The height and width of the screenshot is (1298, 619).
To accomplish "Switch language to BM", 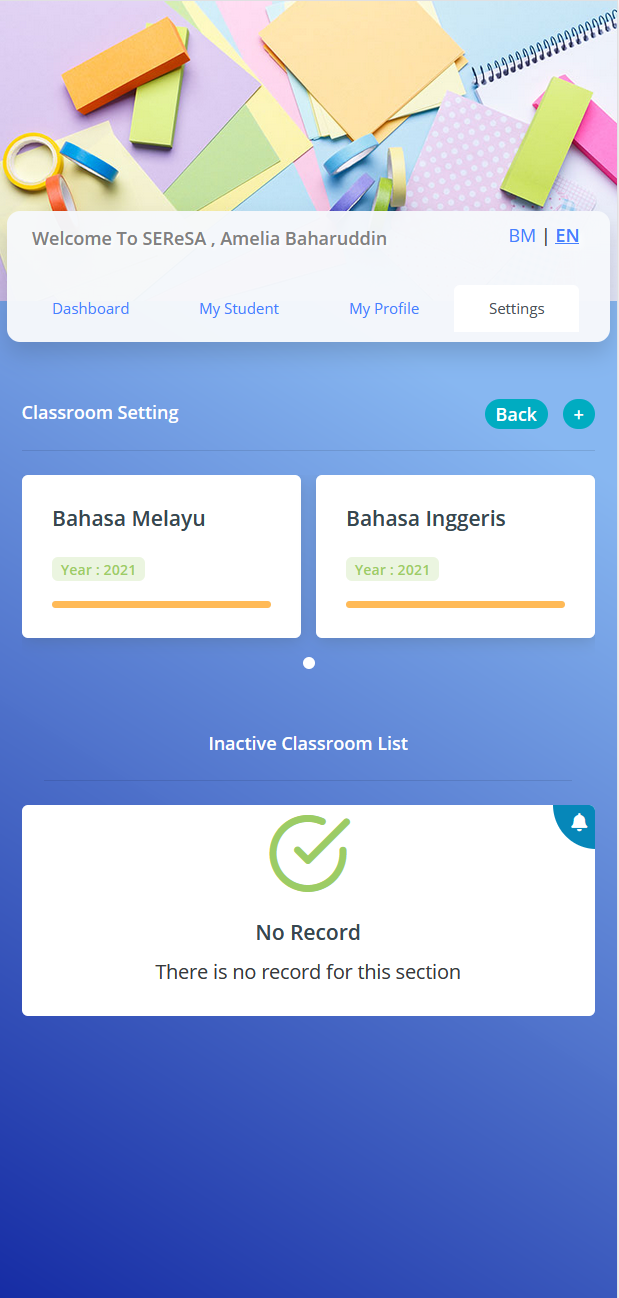I will pyautogui.click(x=522, y=236).
